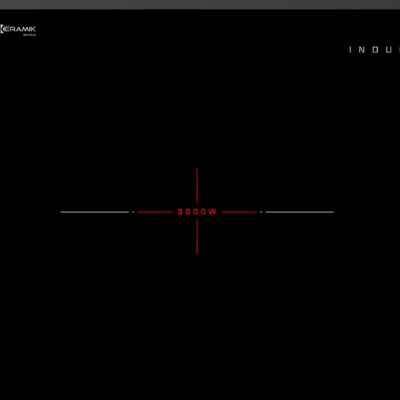Viewport: 400px width, 400px height.
Task: Click the small white dot left of center
Action: pos(133,212)
